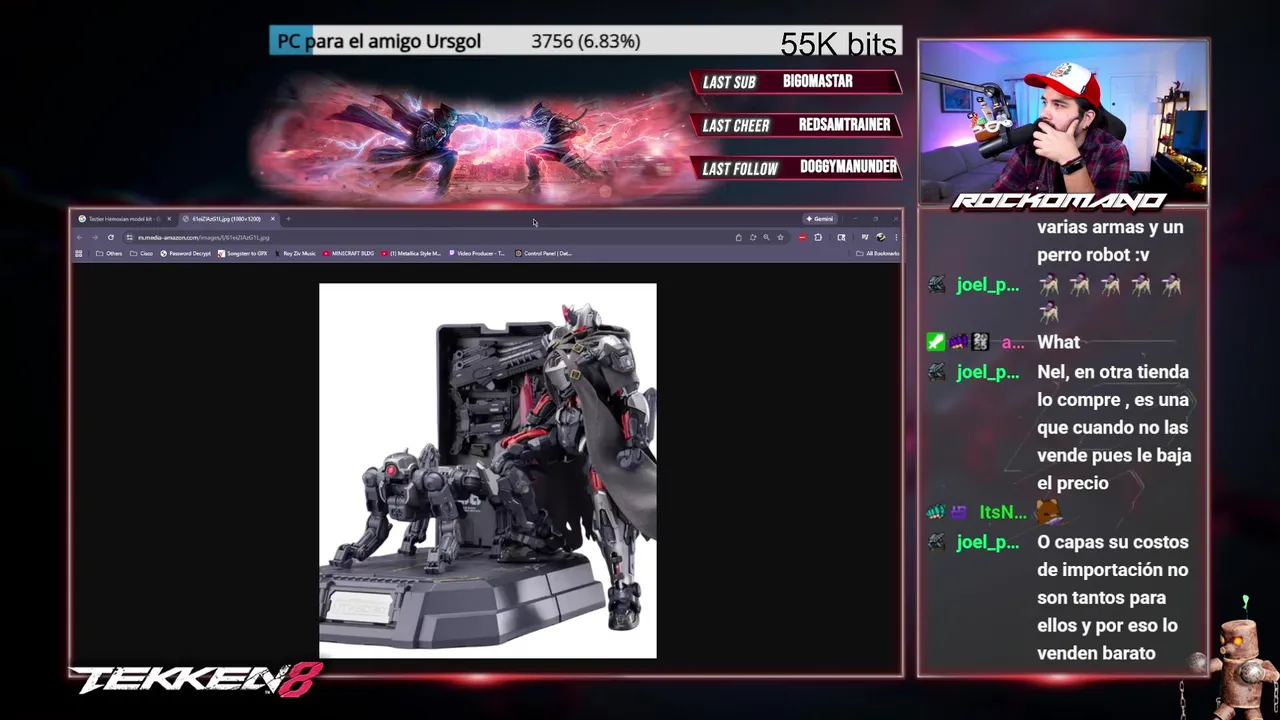1280x720 pixels.
Task: Click the browser forward arrow
Action: 95,237
